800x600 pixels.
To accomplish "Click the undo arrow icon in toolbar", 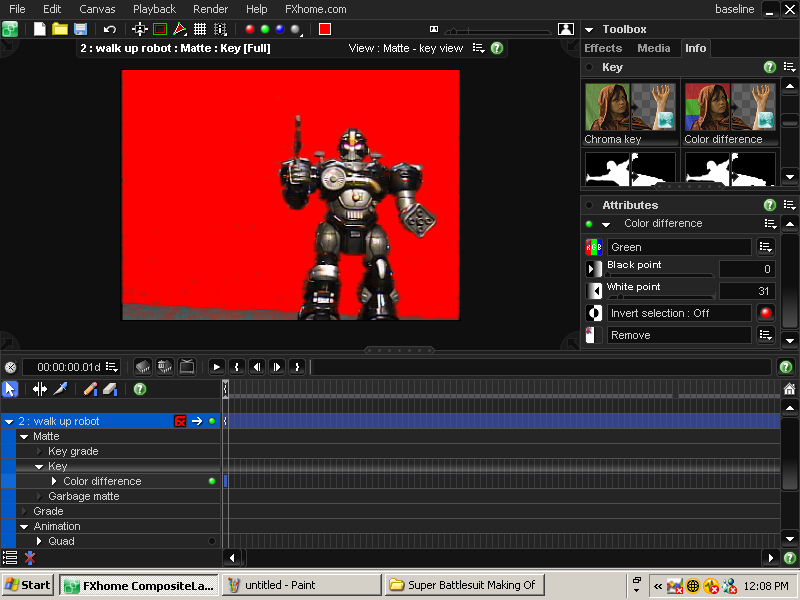I will (x=109, y=29).
